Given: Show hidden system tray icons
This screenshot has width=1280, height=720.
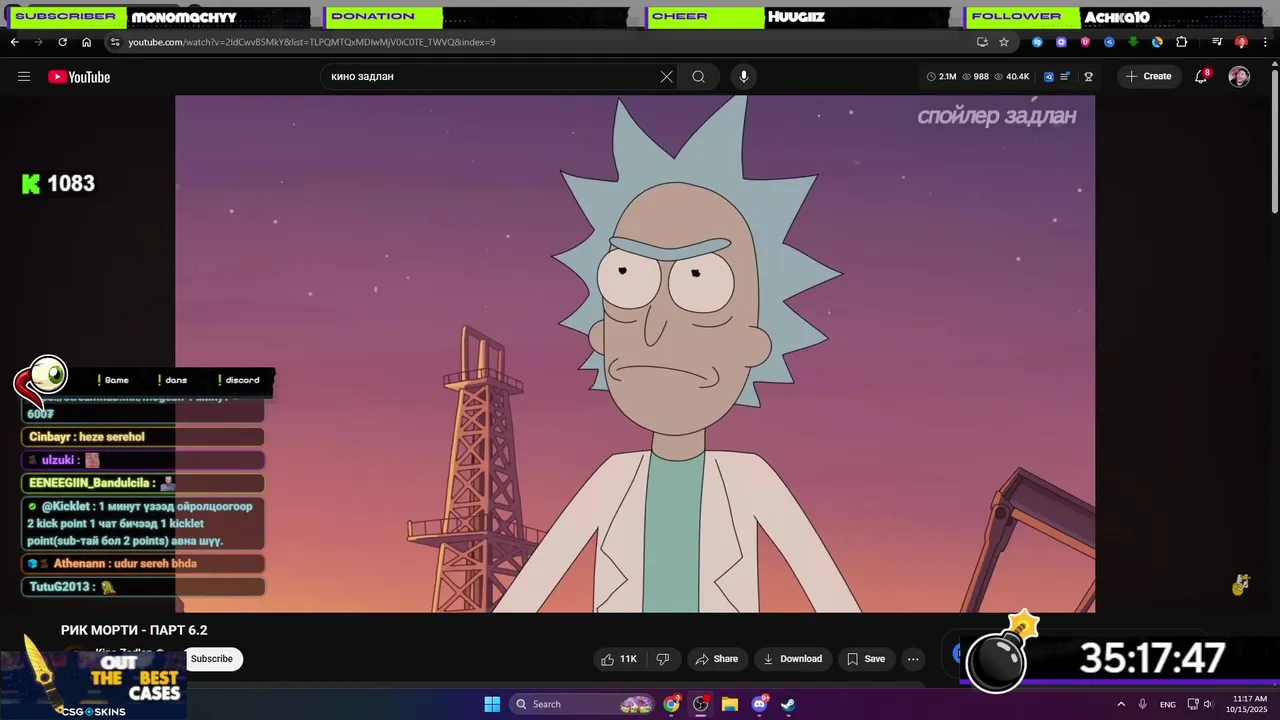Looking at the screenshot, I should click(x=1121, y=704).
